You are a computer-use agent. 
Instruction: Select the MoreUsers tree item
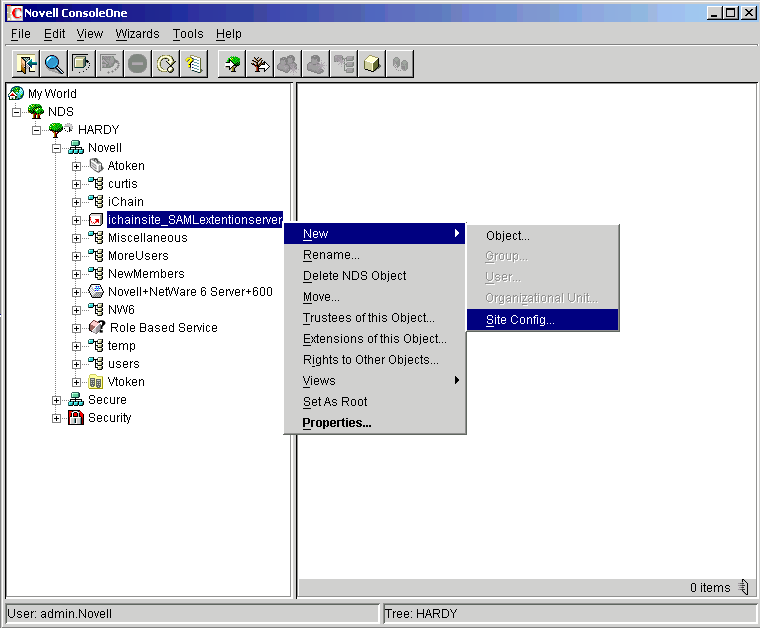(x=138, y=255)
